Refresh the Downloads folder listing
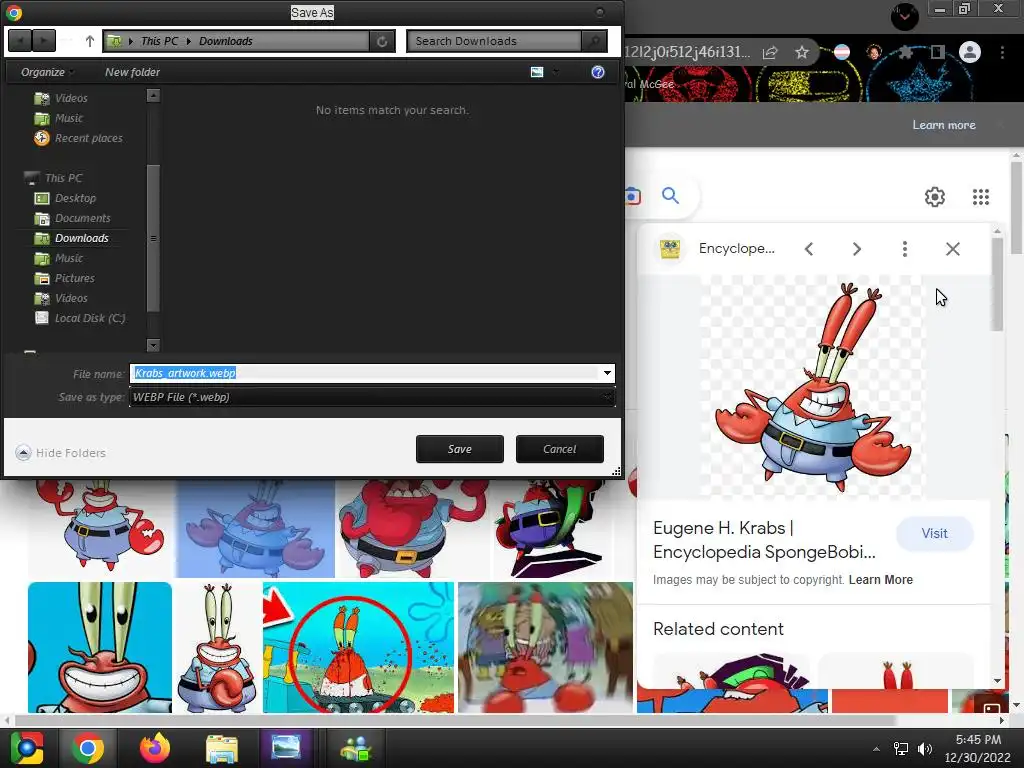The image size is (1024, 768). pos(382,41)
